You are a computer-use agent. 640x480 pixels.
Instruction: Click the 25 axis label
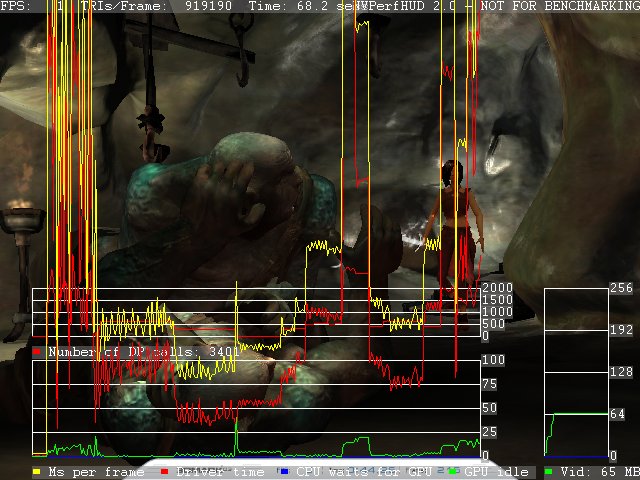pyautogui.click(x=489, y=432)
